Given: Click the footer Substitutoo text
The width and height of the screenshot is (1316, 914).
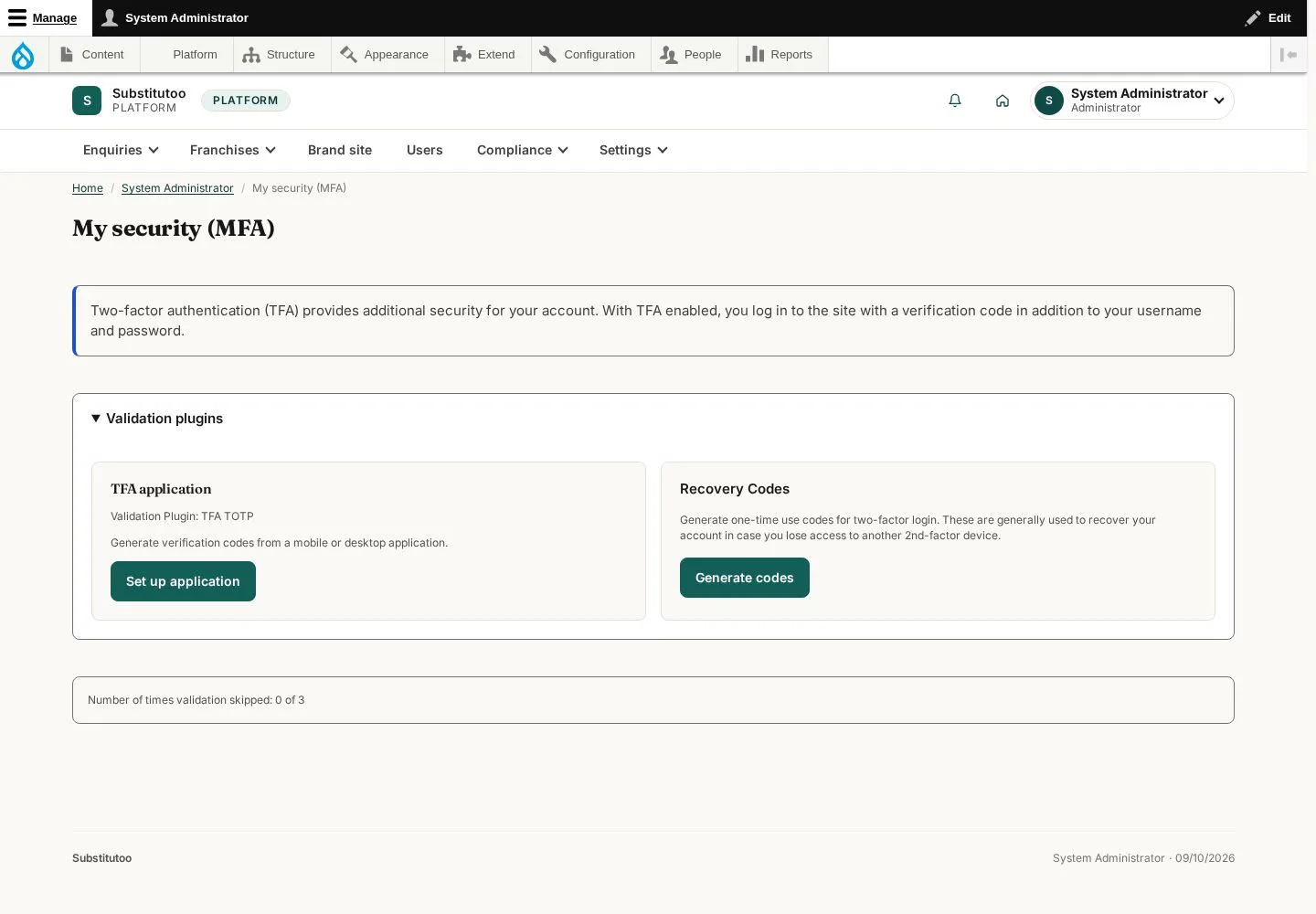Looking at the screenshot, I should point(101,858).
